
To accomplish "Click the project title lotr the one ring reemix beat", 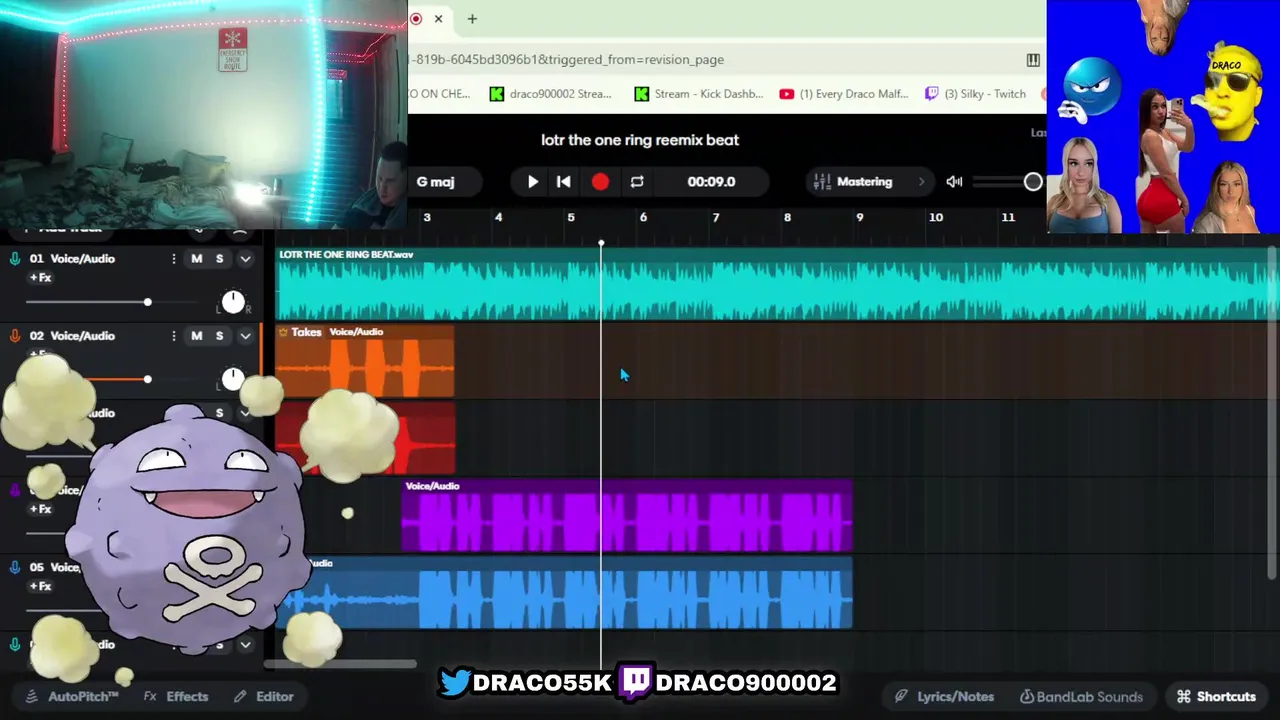I will [x=640, y=140].
